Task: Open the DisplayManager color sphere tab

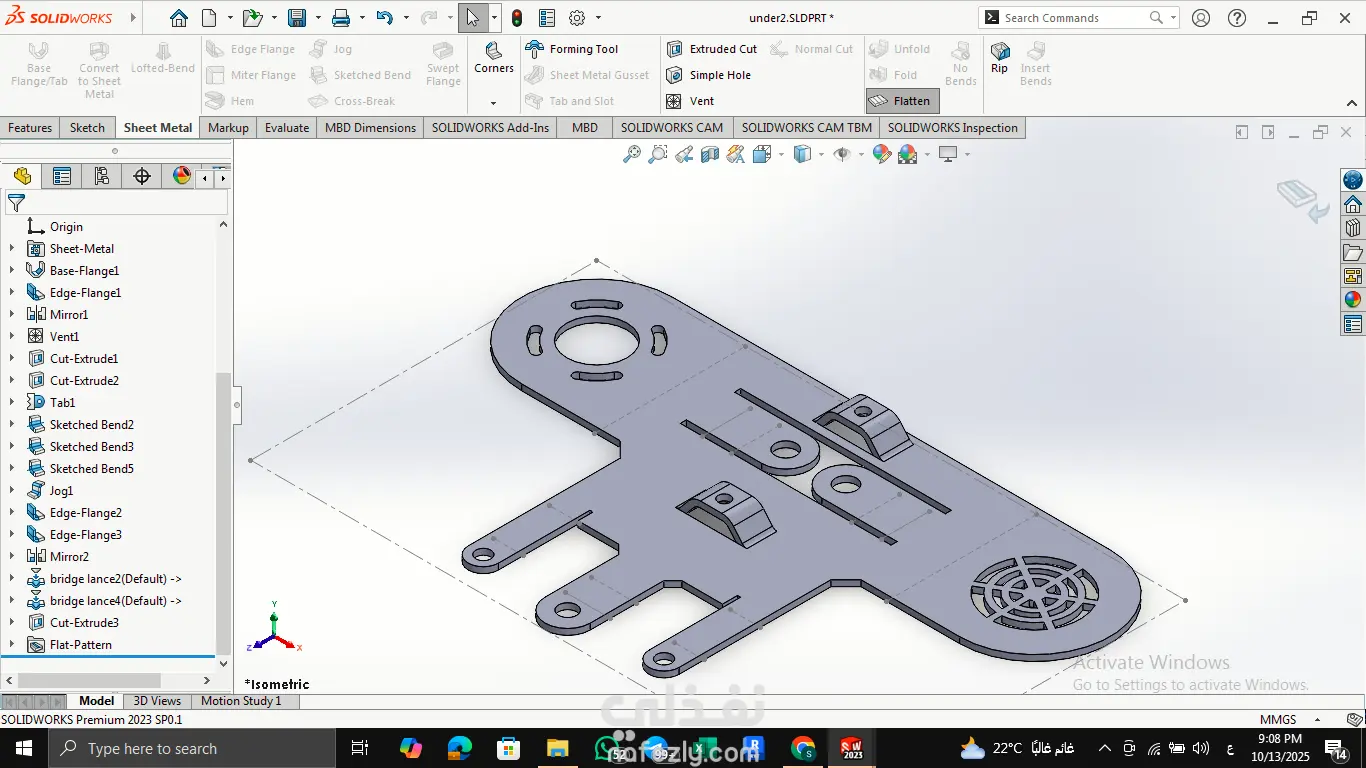Action: tap(181, 177)
